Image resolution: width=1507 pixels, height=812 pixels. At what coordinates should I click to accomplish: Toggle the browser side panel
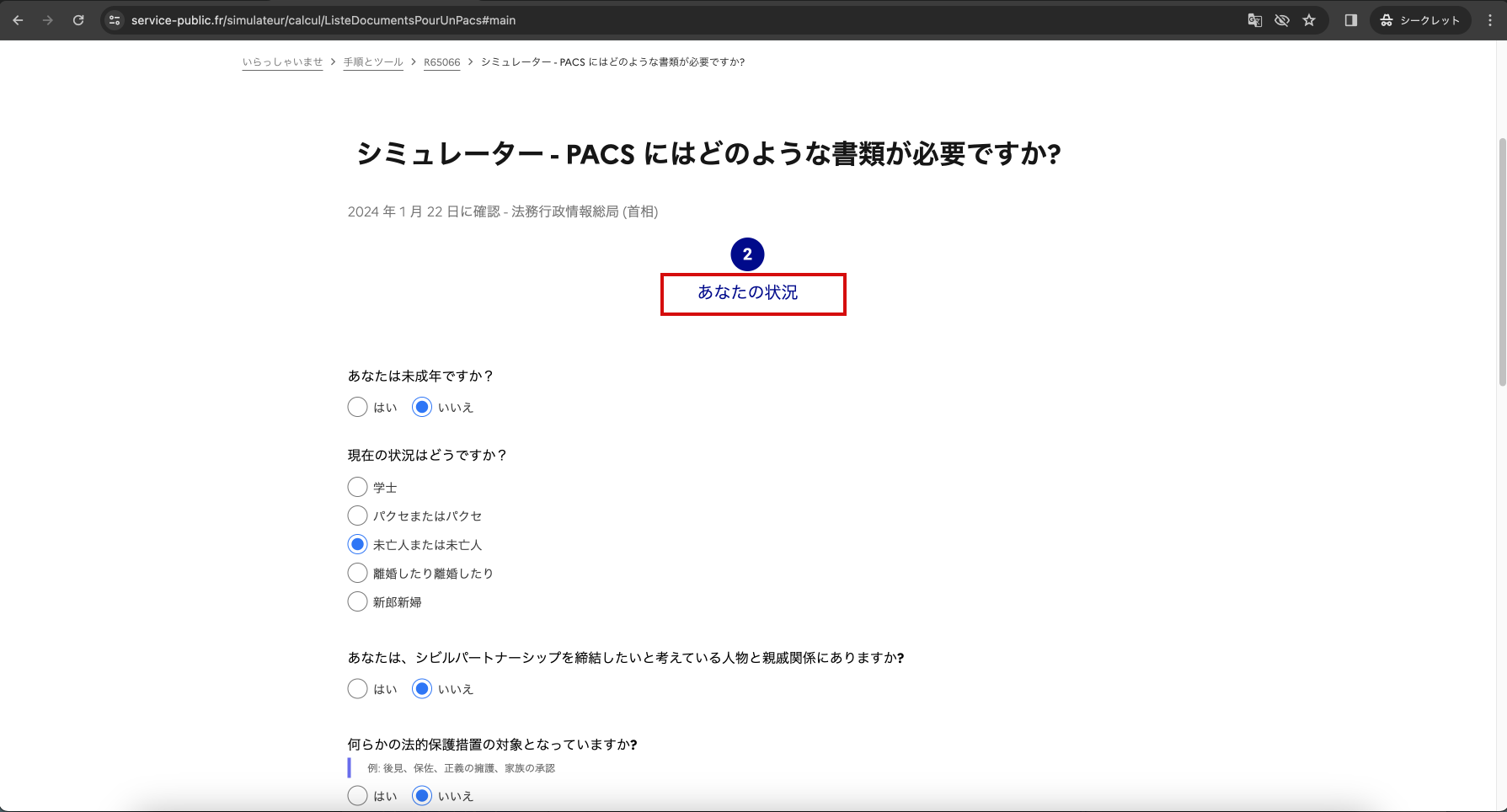(1351, 20)
